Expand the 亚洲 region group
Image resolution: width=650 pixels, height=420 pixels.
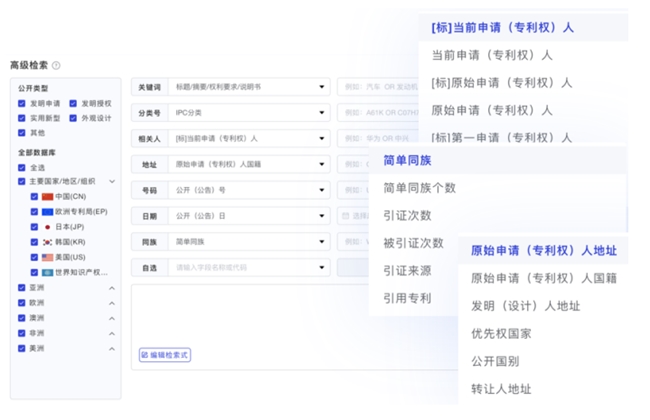111,288
